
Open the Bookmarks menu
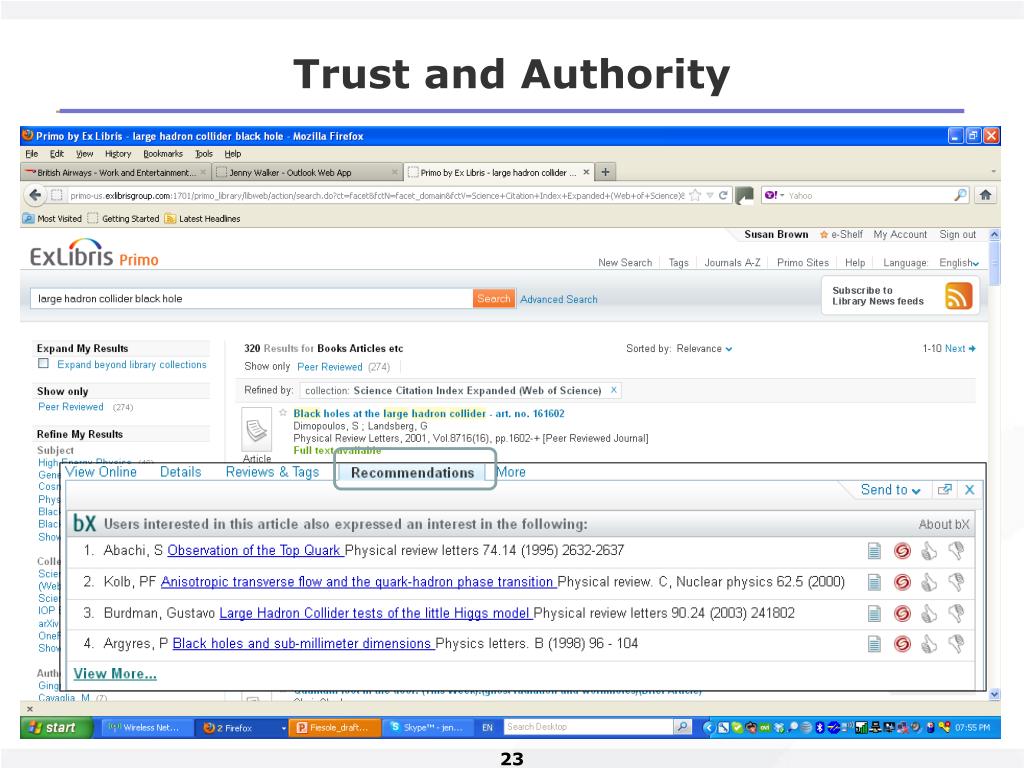pyautogui.click(x=163, y=154)
